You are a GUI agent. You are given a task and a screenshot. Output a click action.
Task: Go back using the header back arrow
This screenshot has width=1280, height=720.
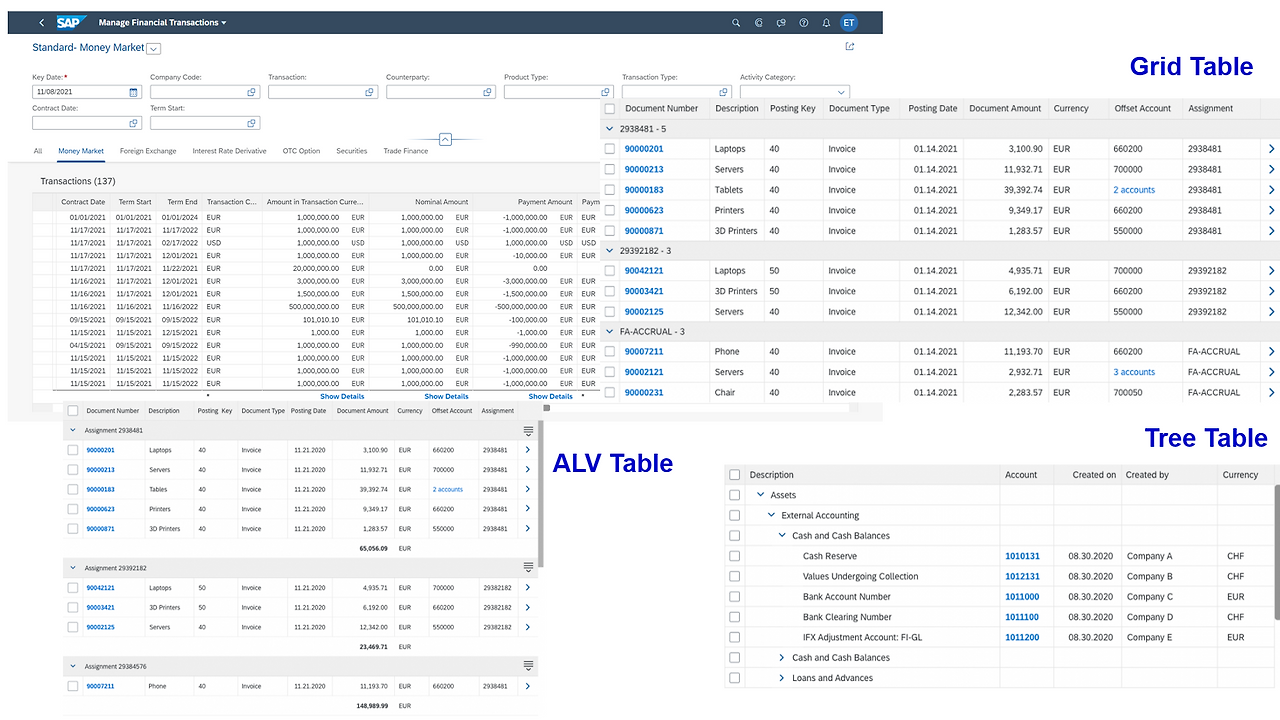coord(41,23)
